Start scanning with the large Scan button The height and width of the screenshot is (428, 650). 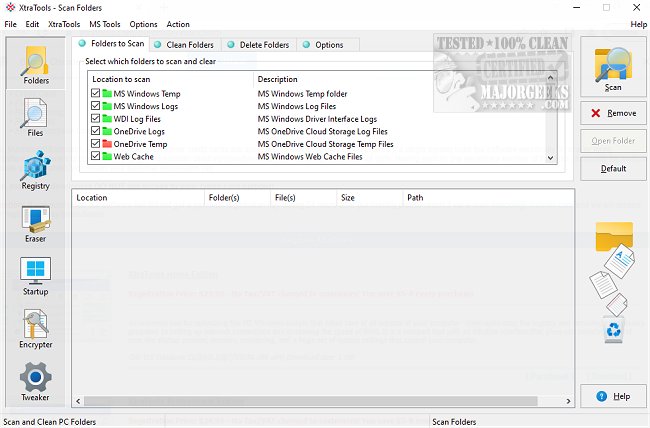click(613, 66)
